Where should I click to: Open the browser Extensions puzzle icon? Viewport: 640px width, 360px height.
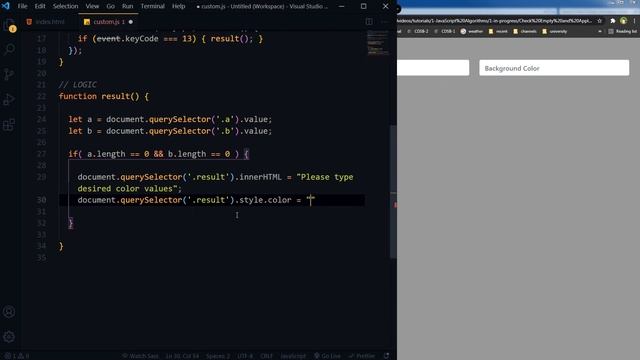tap(613, 21)
